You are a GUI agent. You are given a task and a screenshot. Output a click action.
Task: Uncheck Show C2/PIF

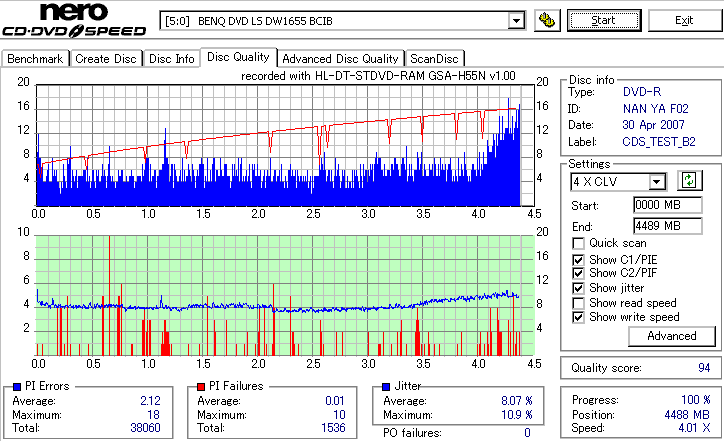[578, 273]
